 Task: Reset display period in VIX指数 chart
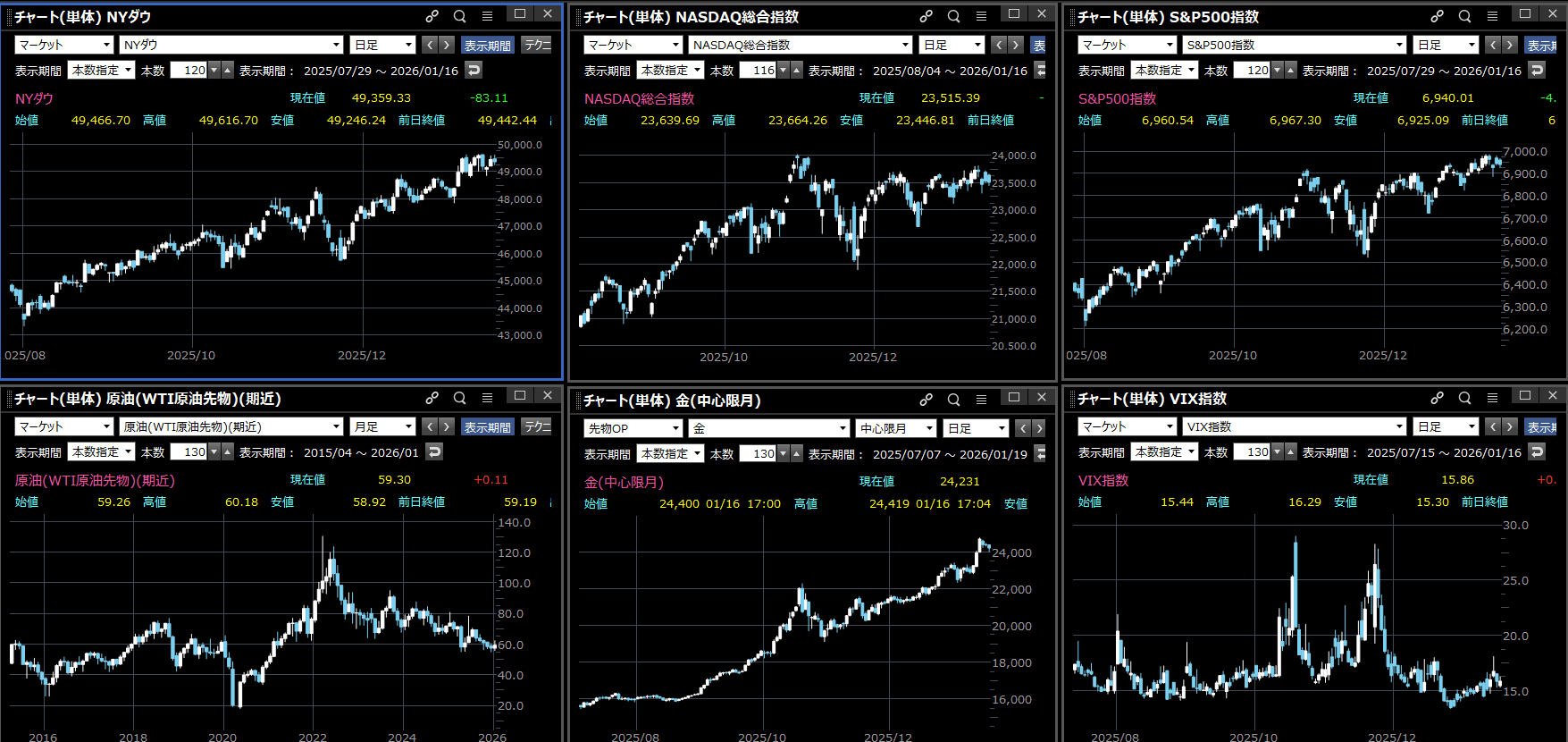[1537, 451]
